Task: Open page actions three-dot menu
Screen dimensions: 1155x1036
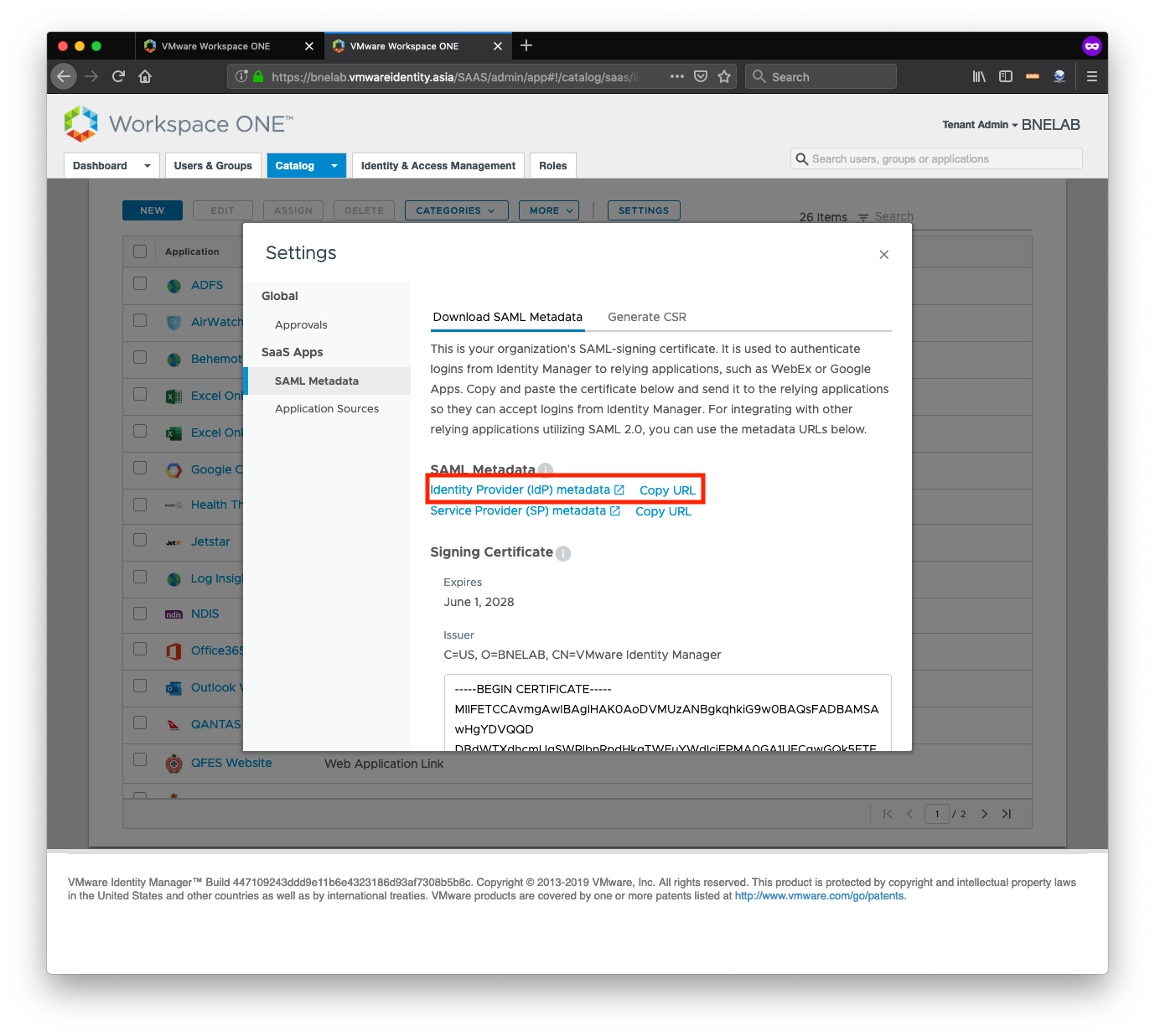Action: (676, 76)
